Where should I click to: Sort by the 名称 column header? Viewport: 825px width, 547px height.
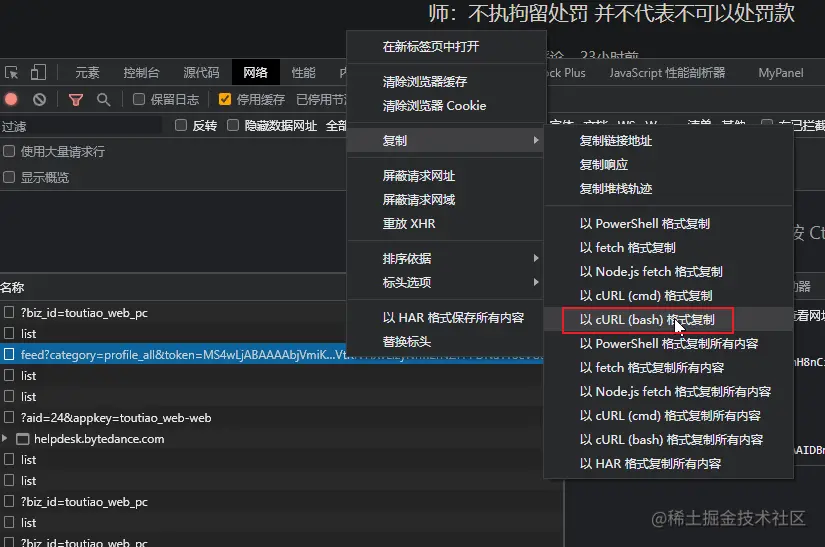[x=12, y=287]
